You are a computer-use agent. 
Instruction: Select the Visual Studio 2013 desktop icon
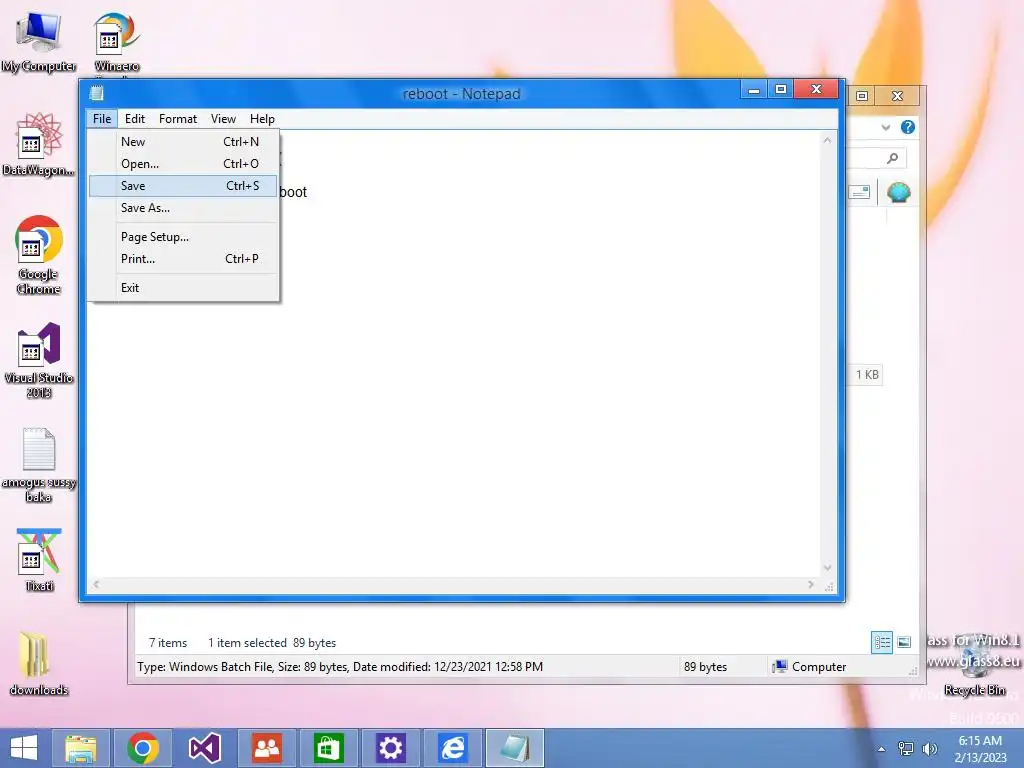tap(39, 360)
